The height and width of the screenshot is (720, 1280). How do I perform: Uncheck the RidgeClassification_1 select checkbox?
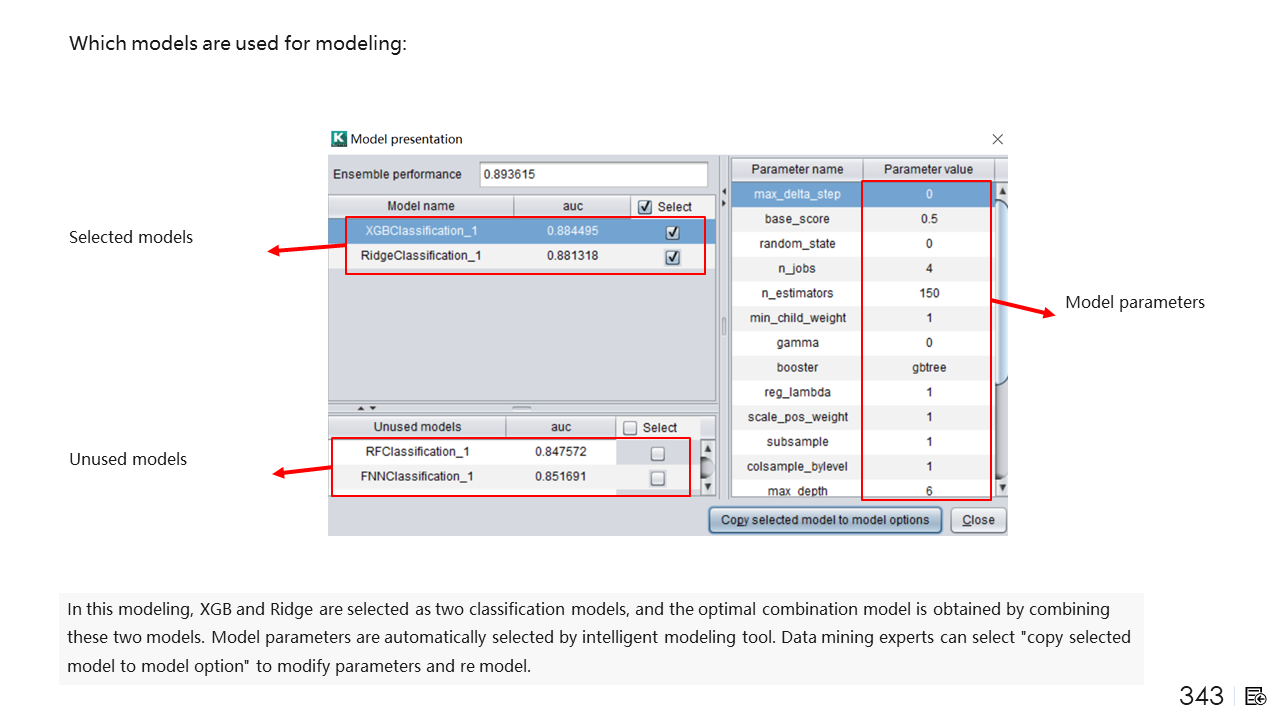pos(673,257)
